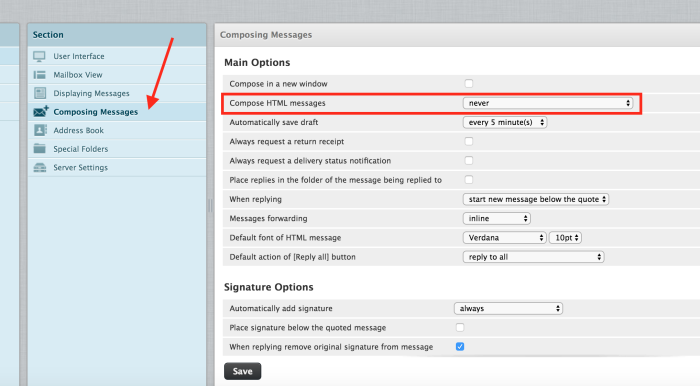This screenshot has width=700, height=386.
Task: Open Automatically add signature dropdown
Action: (508, 308)
